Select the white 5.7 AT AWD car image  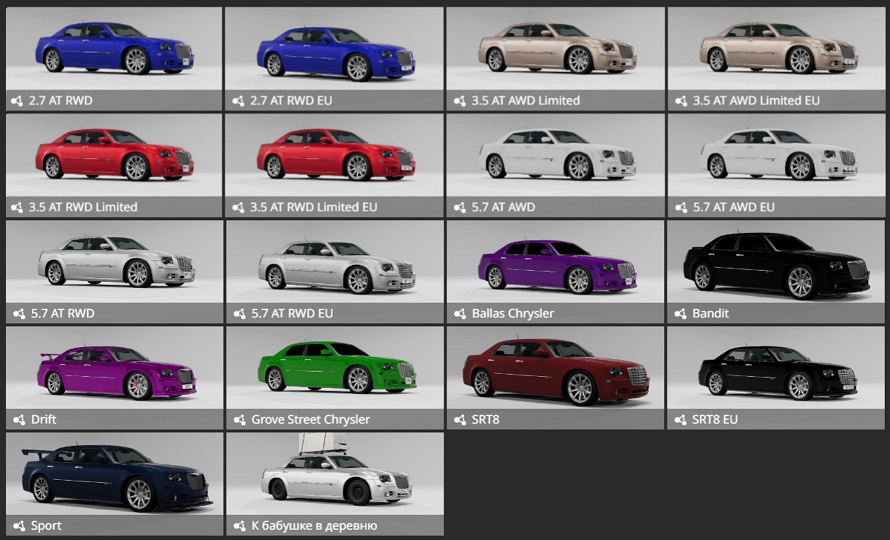point(555,156)
